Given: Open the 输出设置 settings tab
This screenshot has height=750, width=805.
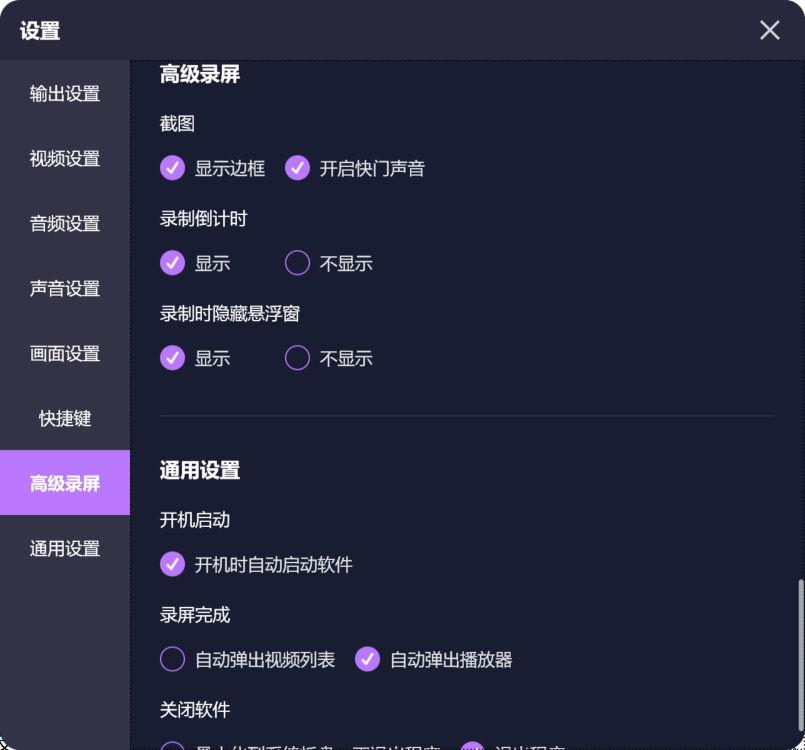Looking at the screenshot, I should click(x=64, y=93).
